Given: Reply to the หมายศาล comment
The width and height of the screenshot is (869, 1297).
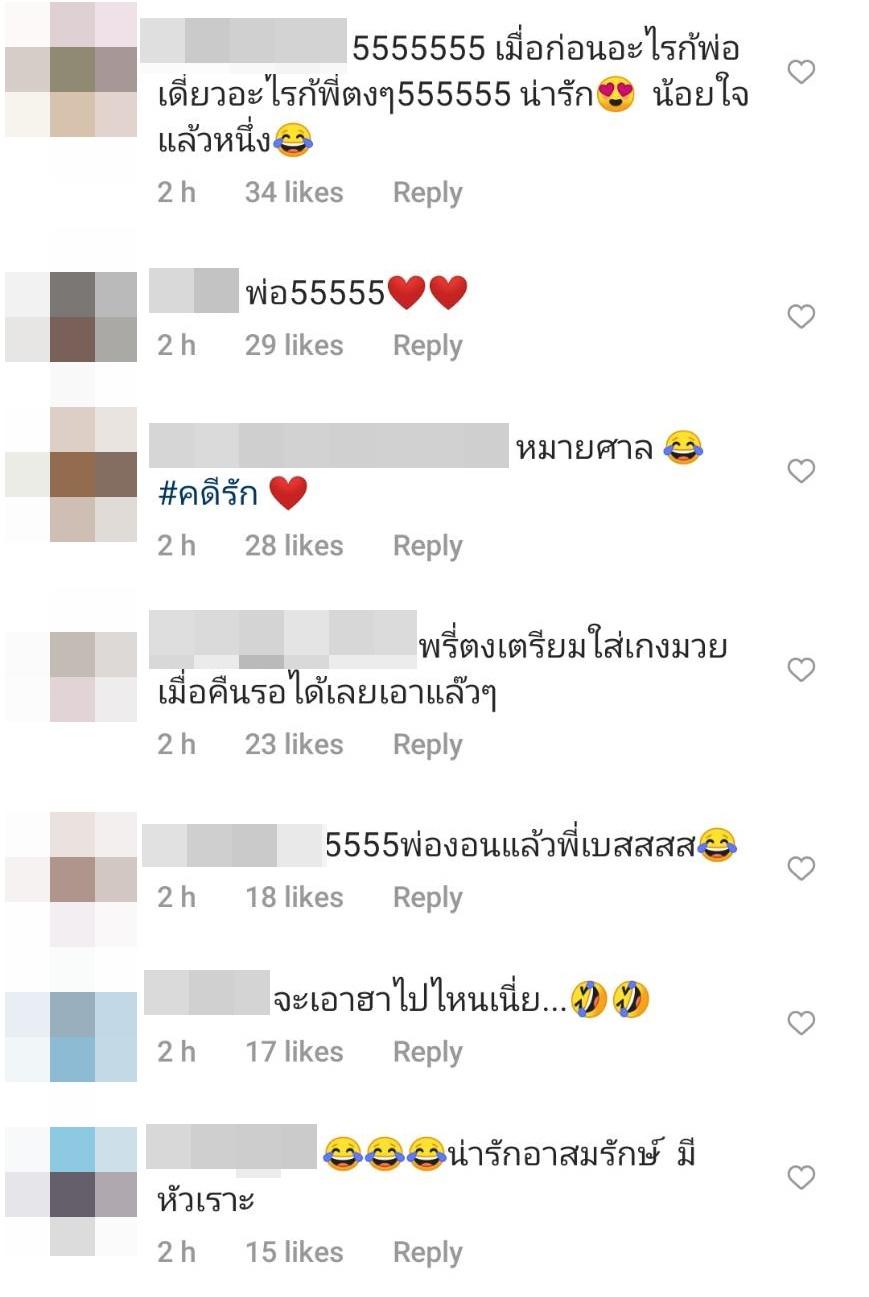Looking at the screenshot, I should (x=427, y=546).
